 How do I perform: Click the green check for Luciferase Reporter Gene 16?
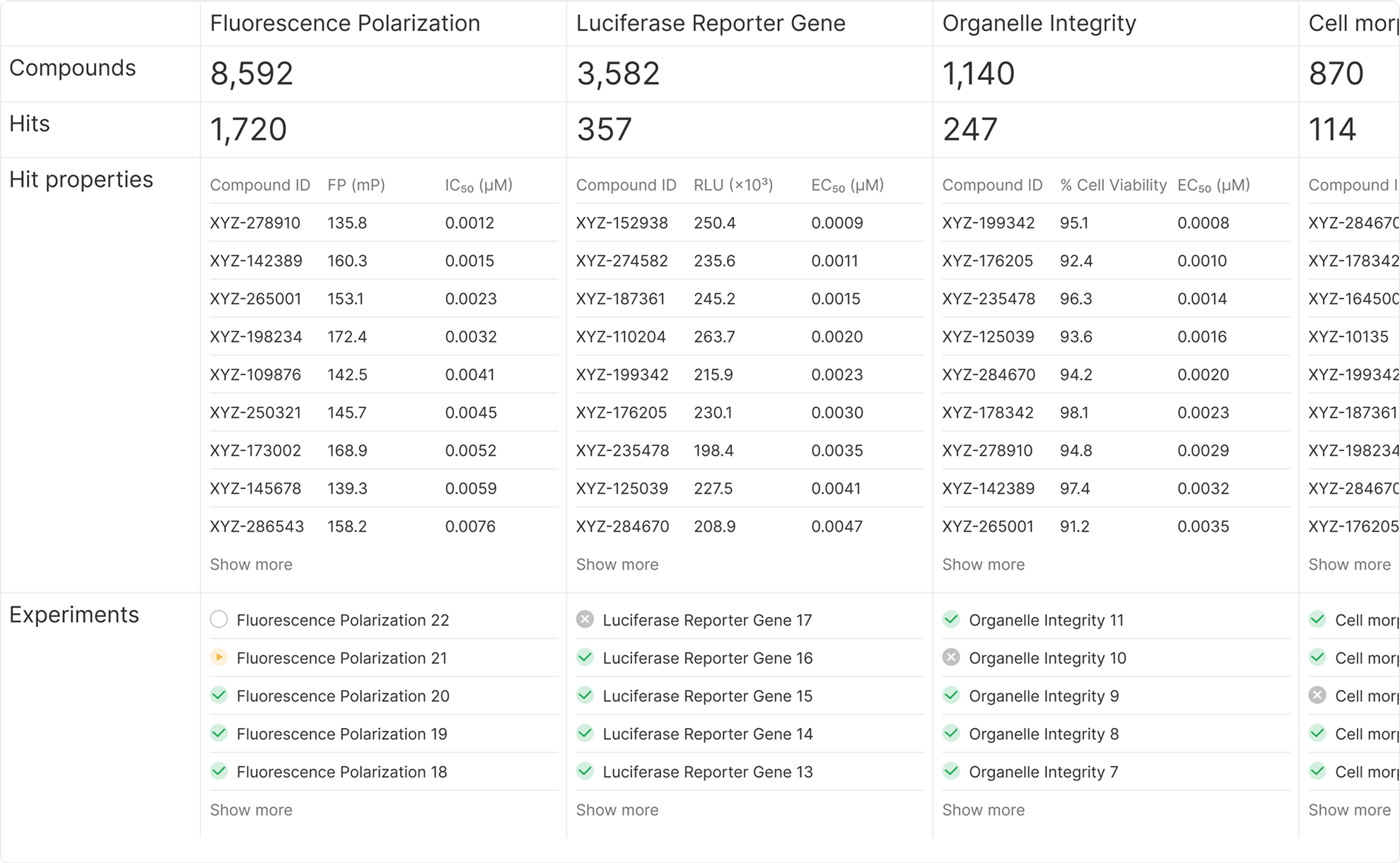[585, 657]
